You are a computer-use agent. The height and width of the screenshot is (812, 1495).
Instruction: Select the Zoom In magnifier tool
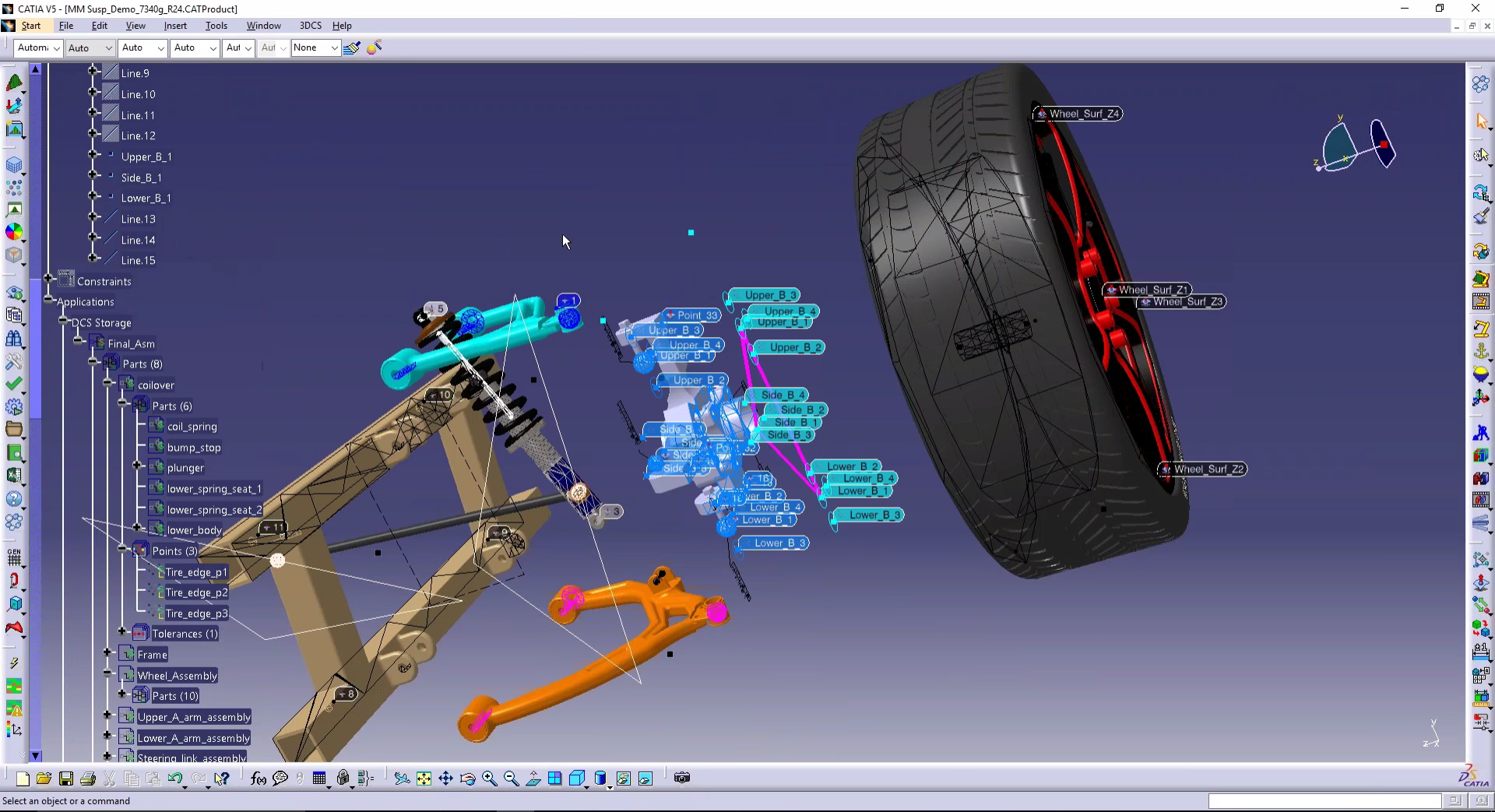click(x=489, y=778)
